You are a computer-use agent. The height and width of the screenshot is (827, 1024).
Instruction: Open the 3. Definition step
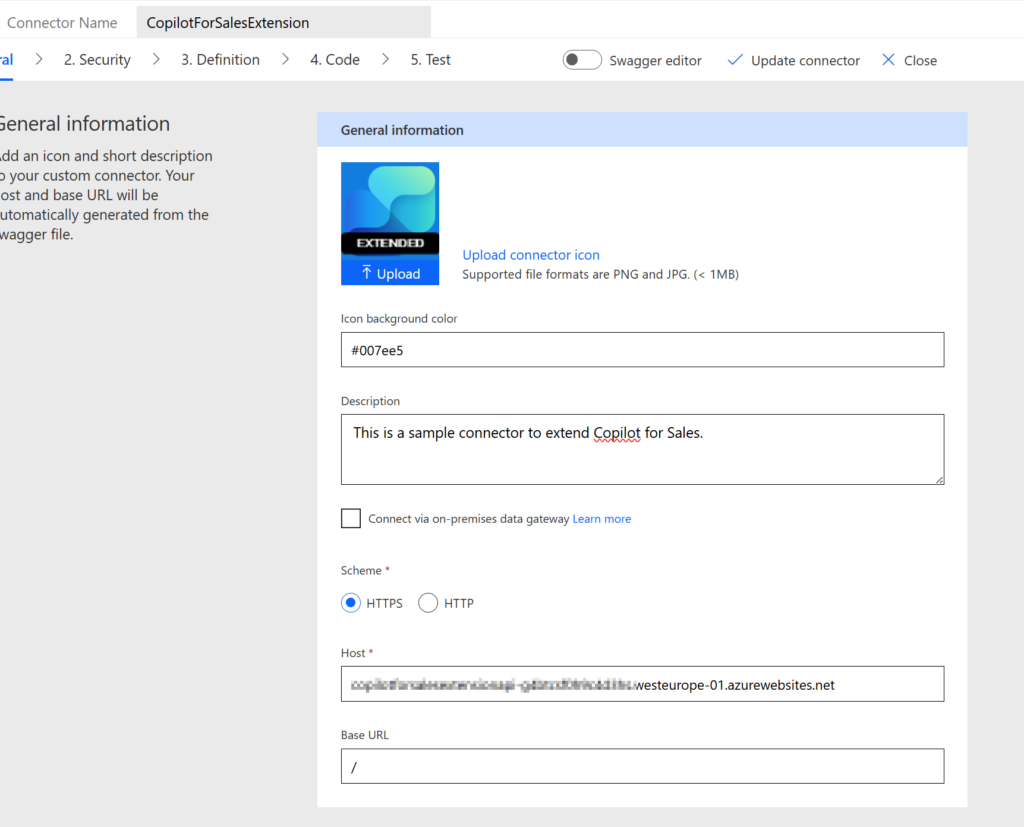pyautogui.click(x=220, y=60)
